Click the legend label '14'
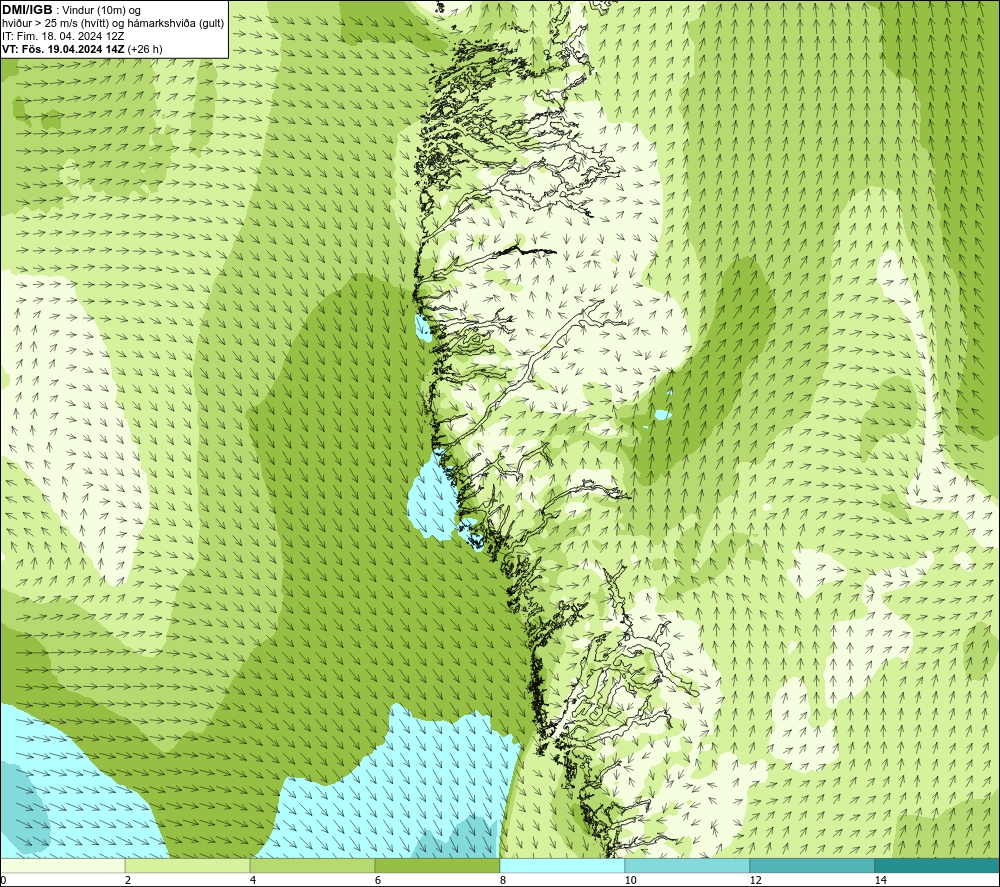The width and height of the screenshot is (1000, 887). 880,881
